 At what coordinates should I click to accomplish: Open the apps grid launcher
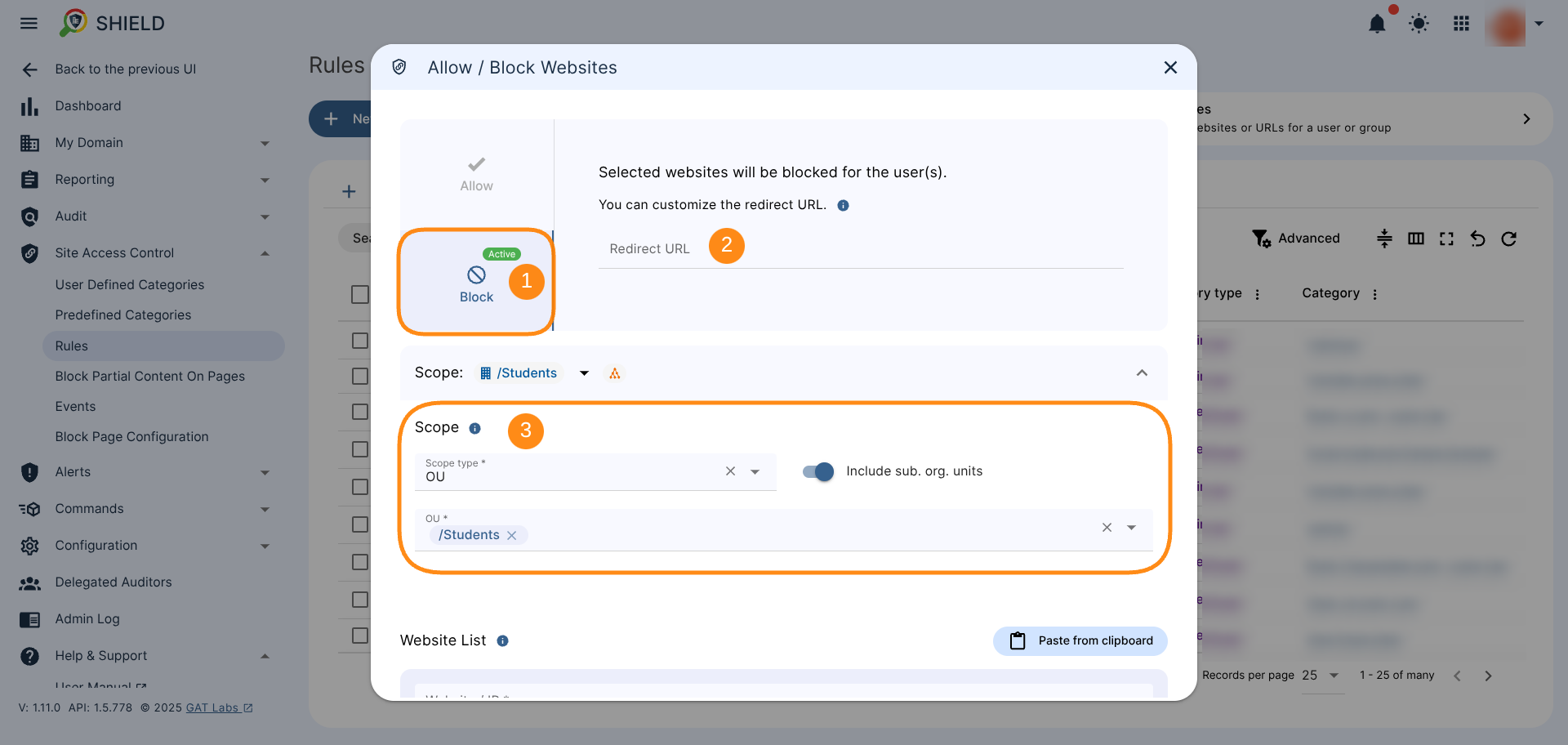[x=1461, y=24]
